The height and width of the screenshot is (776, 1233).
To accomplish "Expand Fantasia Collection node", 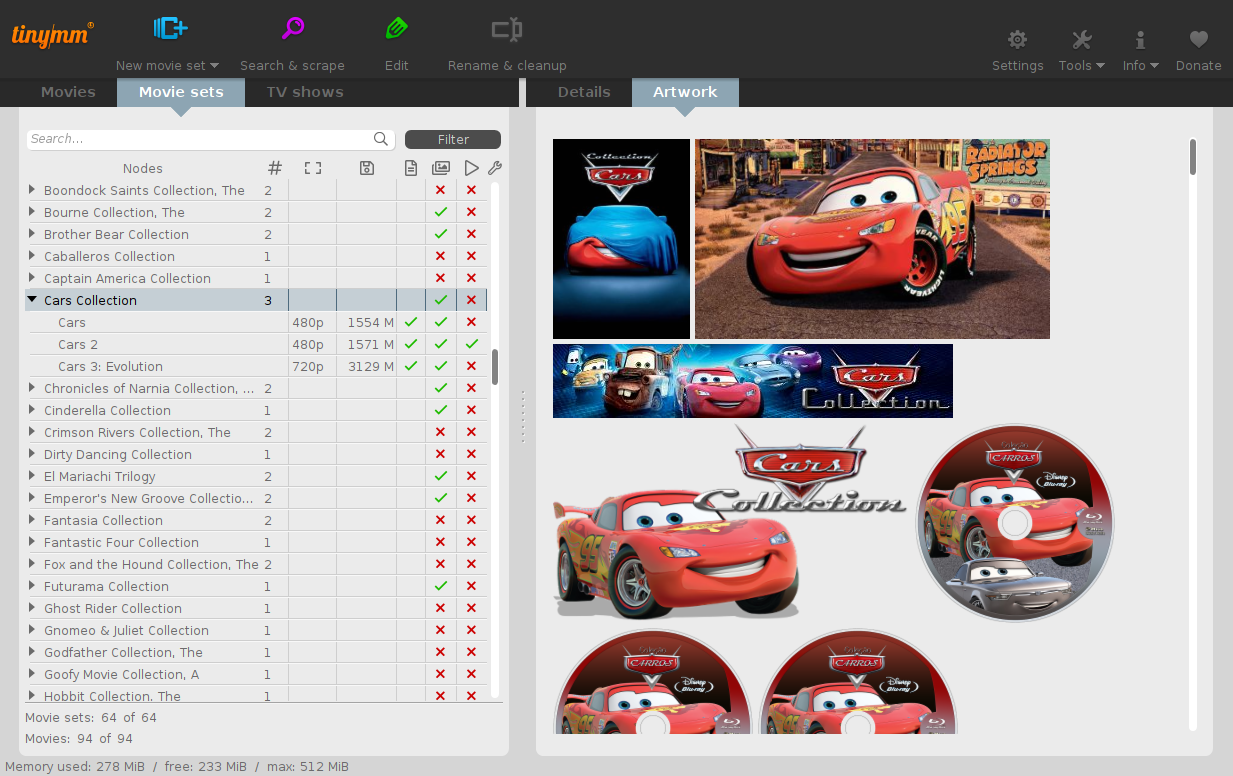I will click(32, 519).
